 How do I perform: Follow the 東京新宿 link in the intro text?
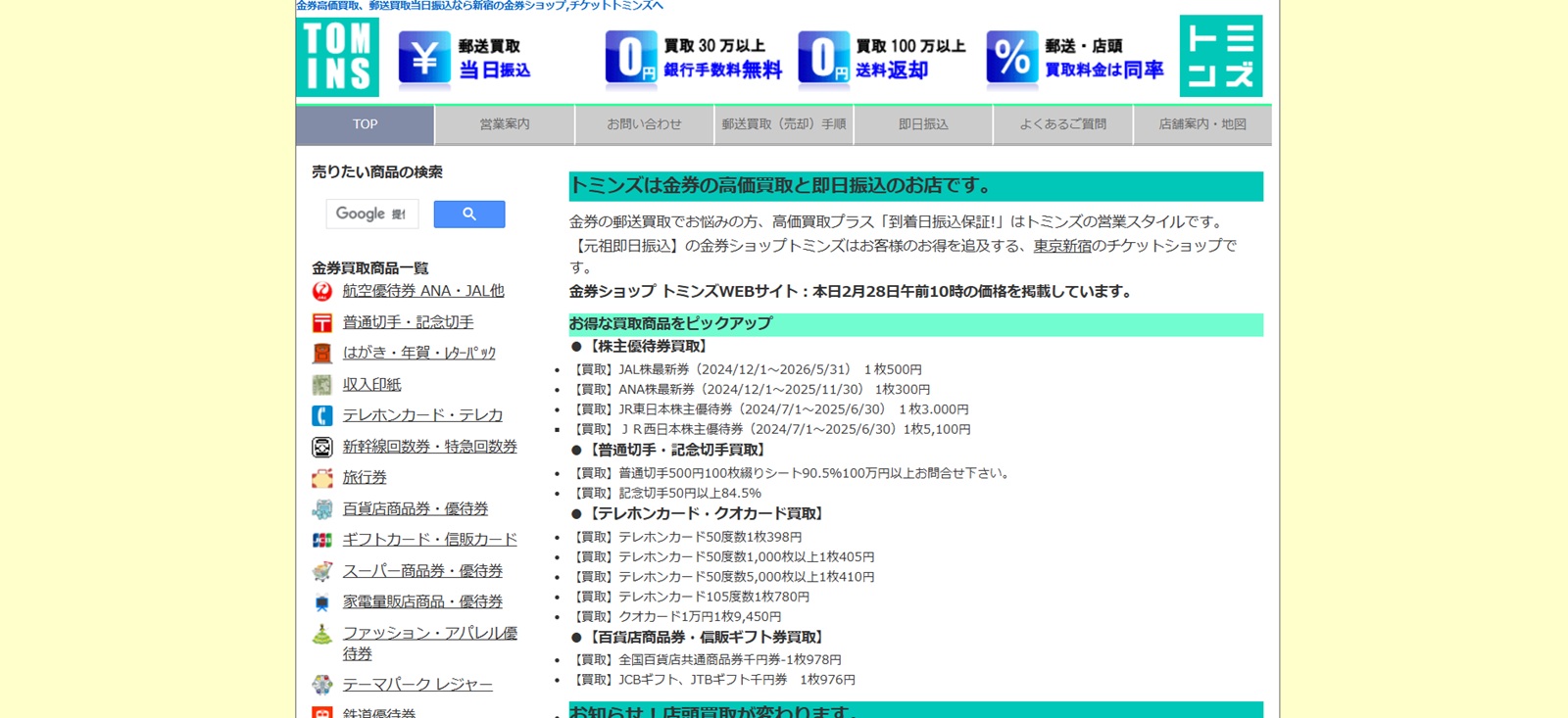point(1062,246)
